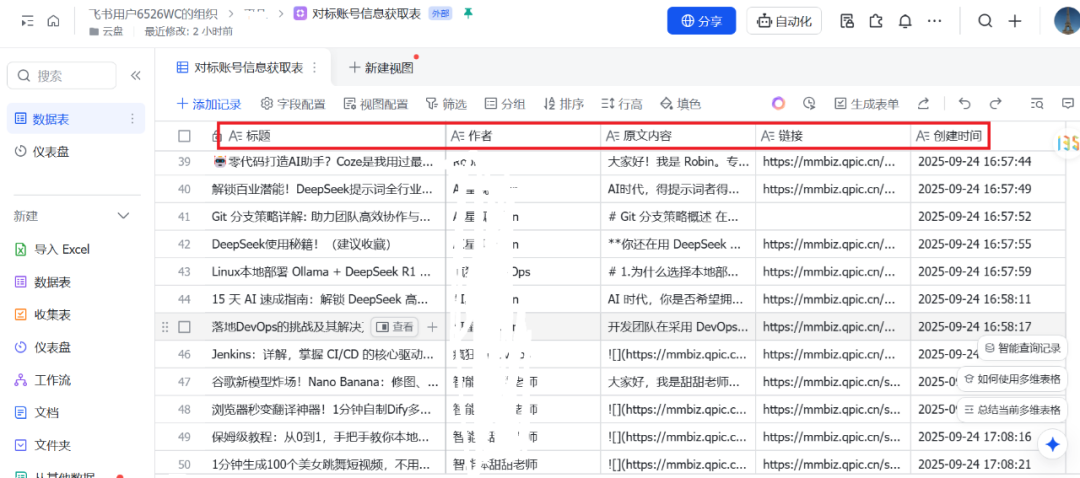This screenshot has width=1080, height=478.
Task: Click the share-arrow export icon in toolbar
Action: pyautogui.click(x=924, y=104)
